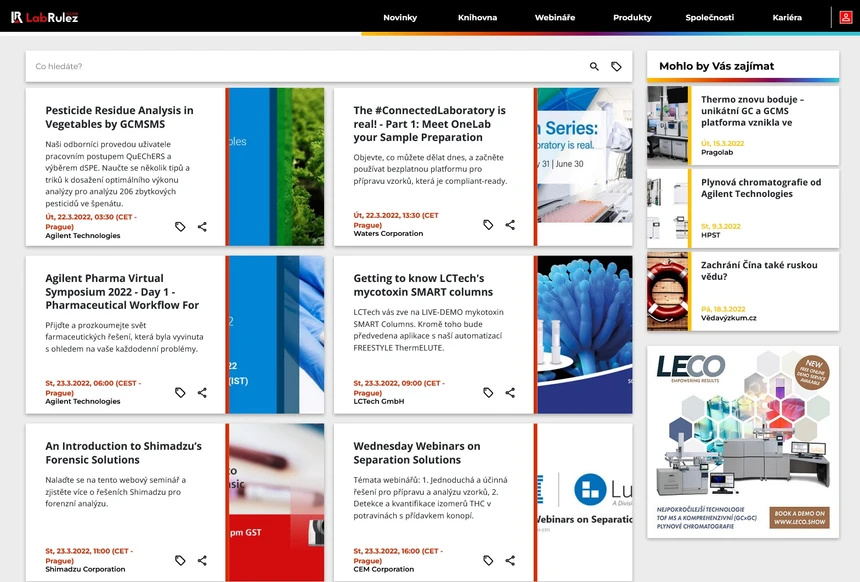860x582 pixels.
Task: Click the share icon on the Shimadzu Forensic Solutions card
Action: (x=202, y=560)
